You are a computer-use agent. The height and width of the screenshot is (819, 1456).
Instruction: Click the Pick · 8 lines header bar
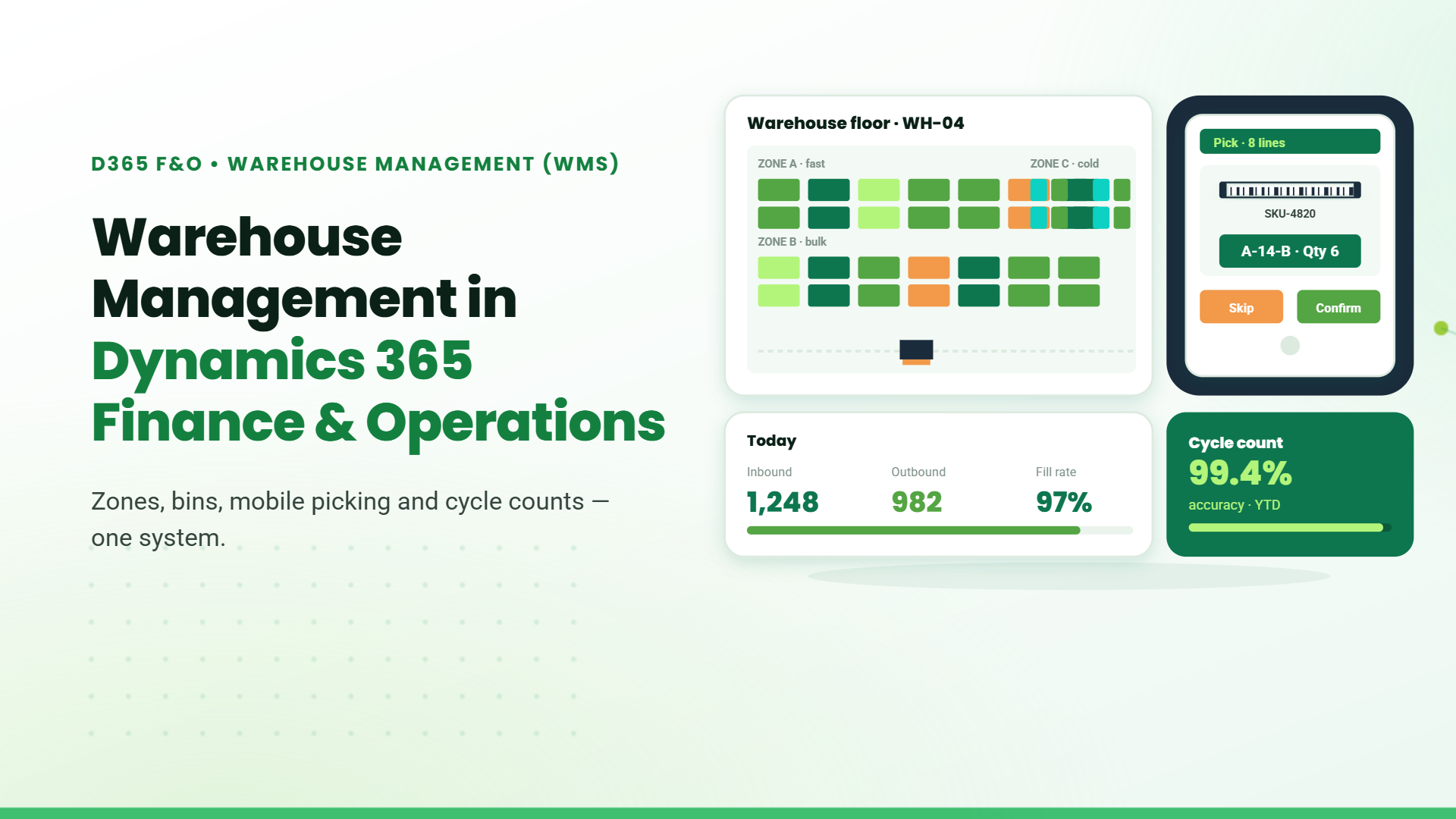(1289, 142)
